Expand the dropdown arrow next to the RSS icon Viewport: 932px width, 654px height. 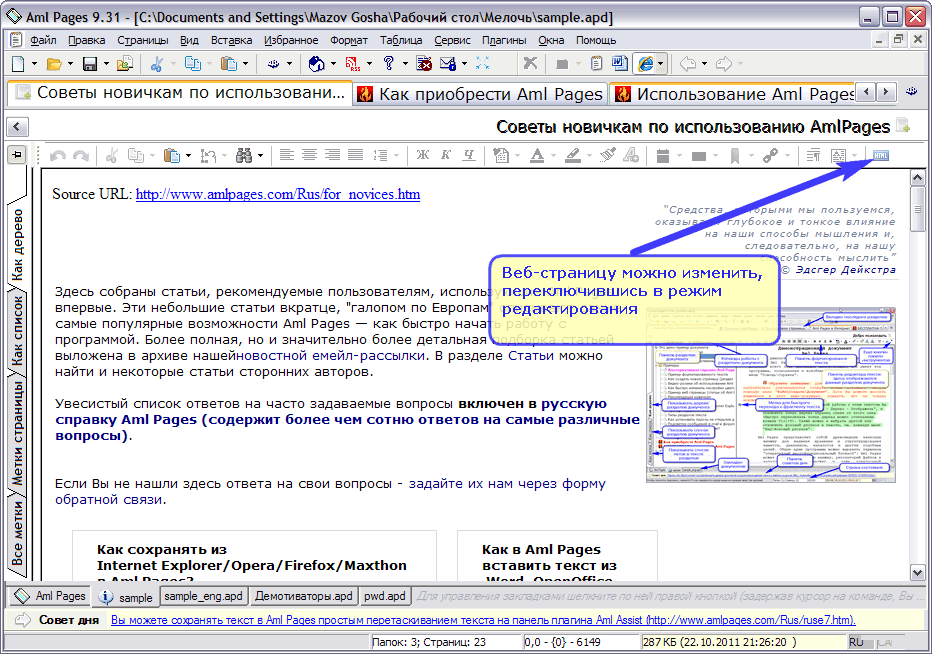(369, 64)
